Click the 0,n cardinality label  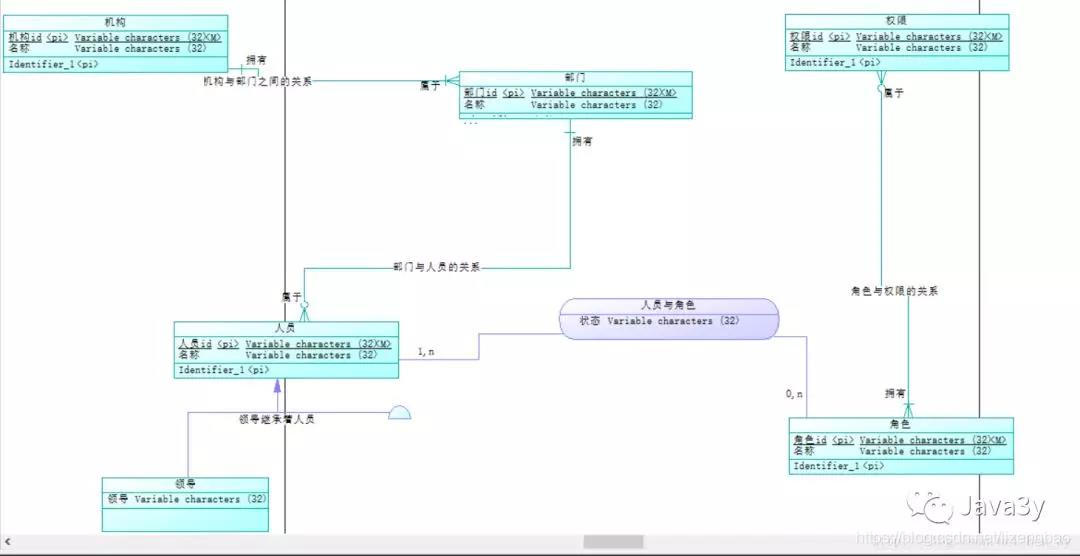794,394
